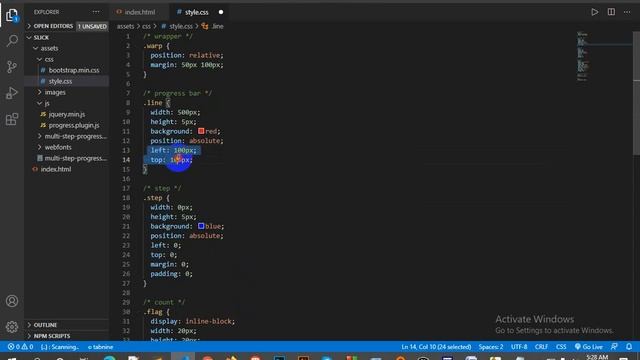Click the taskbar clock
The image size is (640, 360).
[598, 357]
